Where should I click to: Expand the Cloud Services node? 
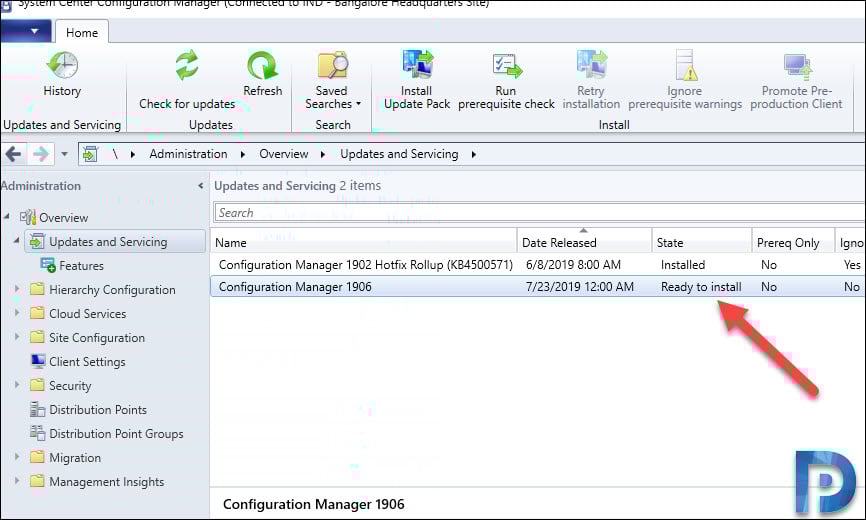(17, 312)
